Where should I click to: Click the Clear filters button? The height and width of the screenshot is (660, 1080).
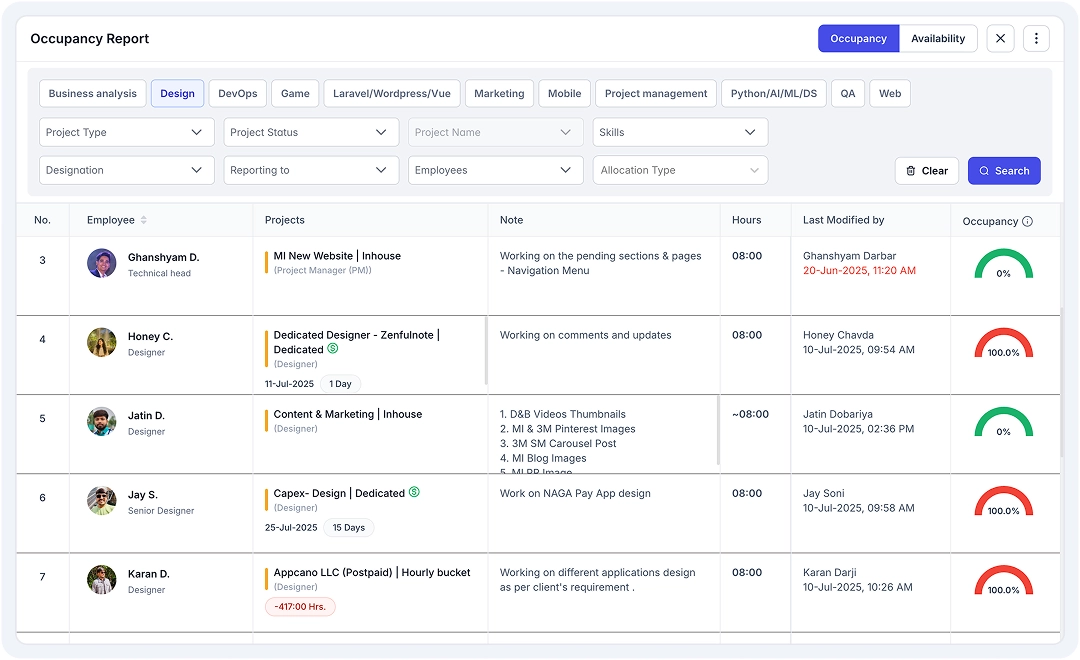click(x=926, y=171)
